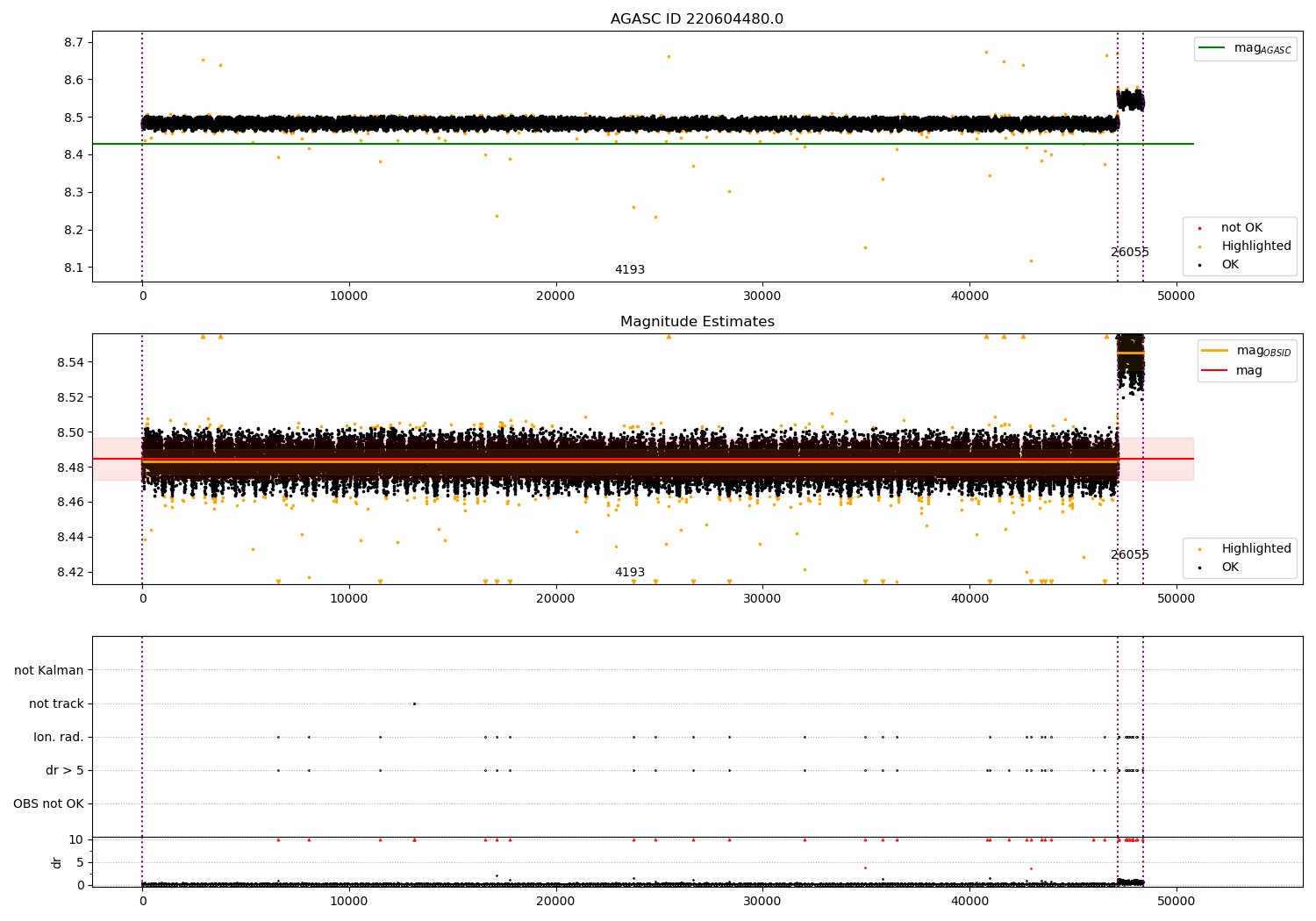
Task: Click the 8.54 y-axis tick label
Action: pos(70,362)
